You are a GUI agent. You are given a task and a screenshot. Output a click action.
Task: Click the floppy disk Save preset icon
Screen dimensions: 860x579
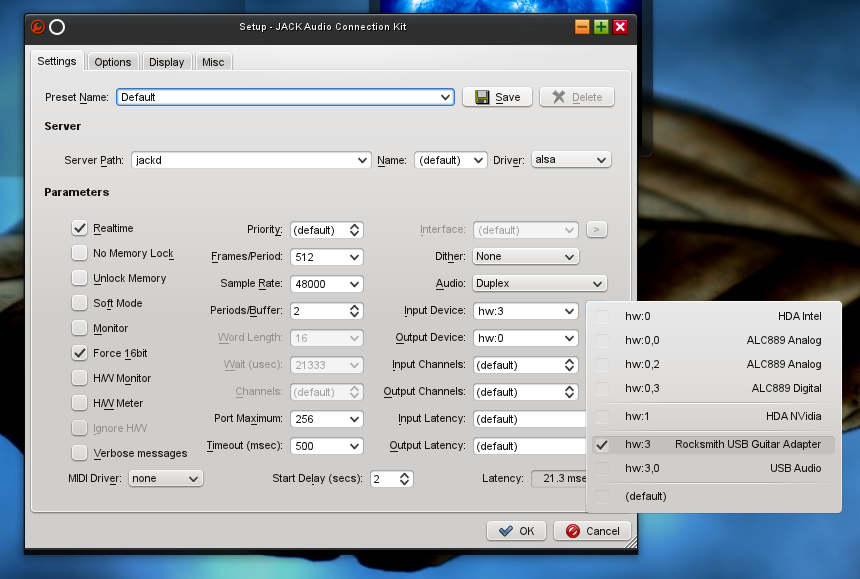[482, 97]
